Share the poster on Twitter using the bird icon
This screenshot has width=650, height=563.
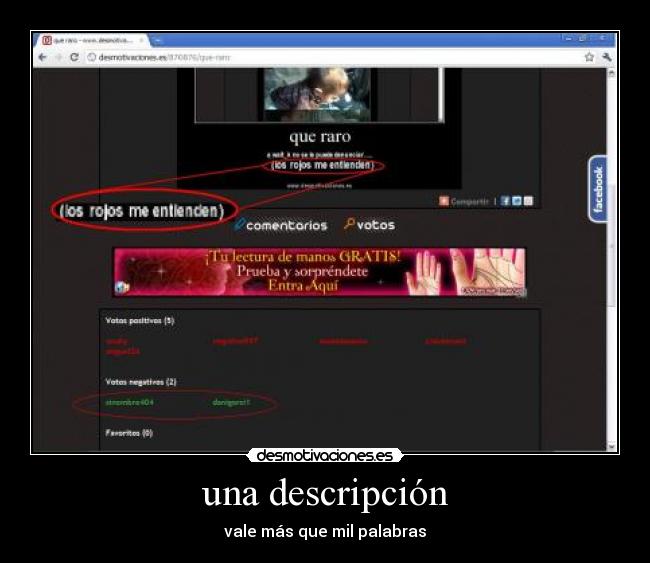(x=517, y=201)
